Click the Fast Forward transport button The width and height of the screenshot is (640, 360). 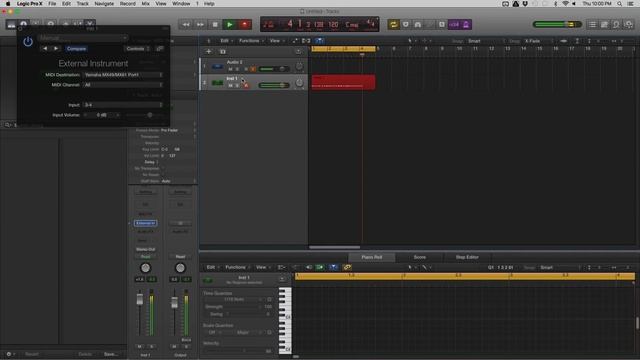[x=200, y=24]
